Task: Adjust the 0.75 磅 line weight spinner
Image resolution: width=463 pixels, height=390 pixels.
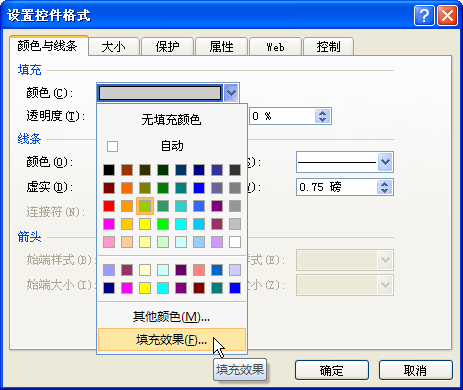Action: pyautogui.click(x=385, y=187)
